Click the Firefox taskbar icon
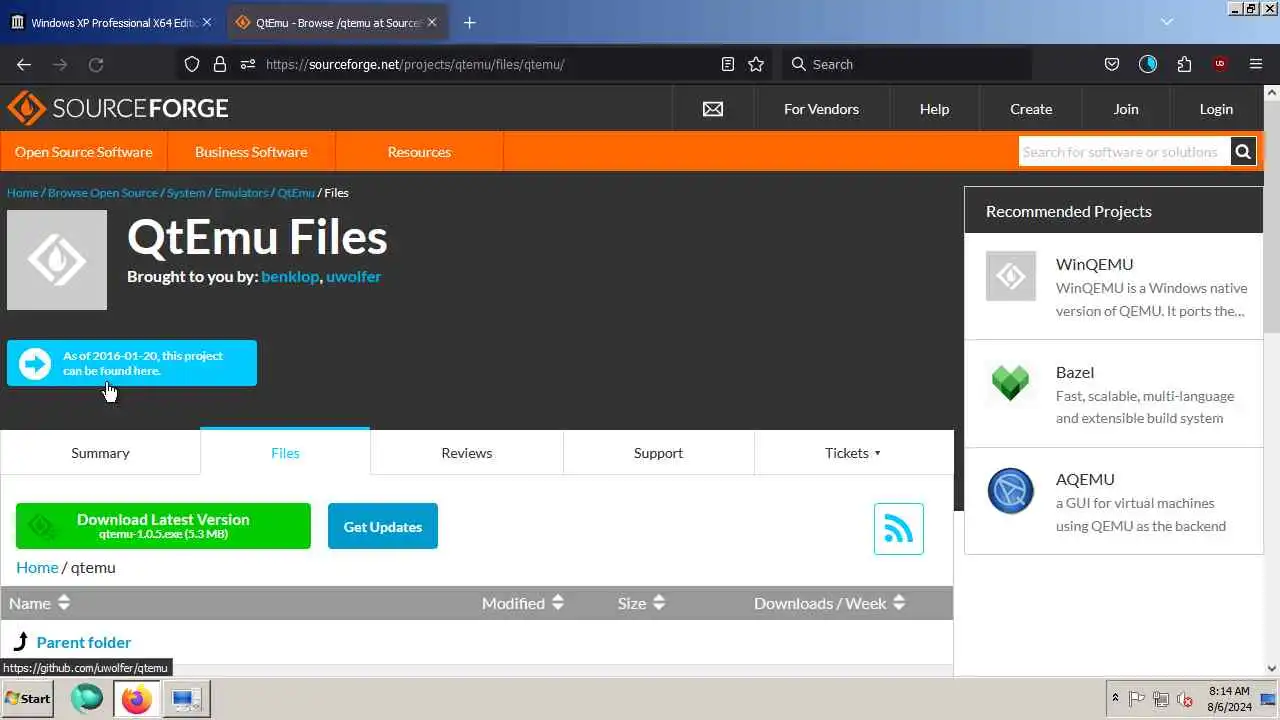1280x720 pixels. [x=137, y=699]
